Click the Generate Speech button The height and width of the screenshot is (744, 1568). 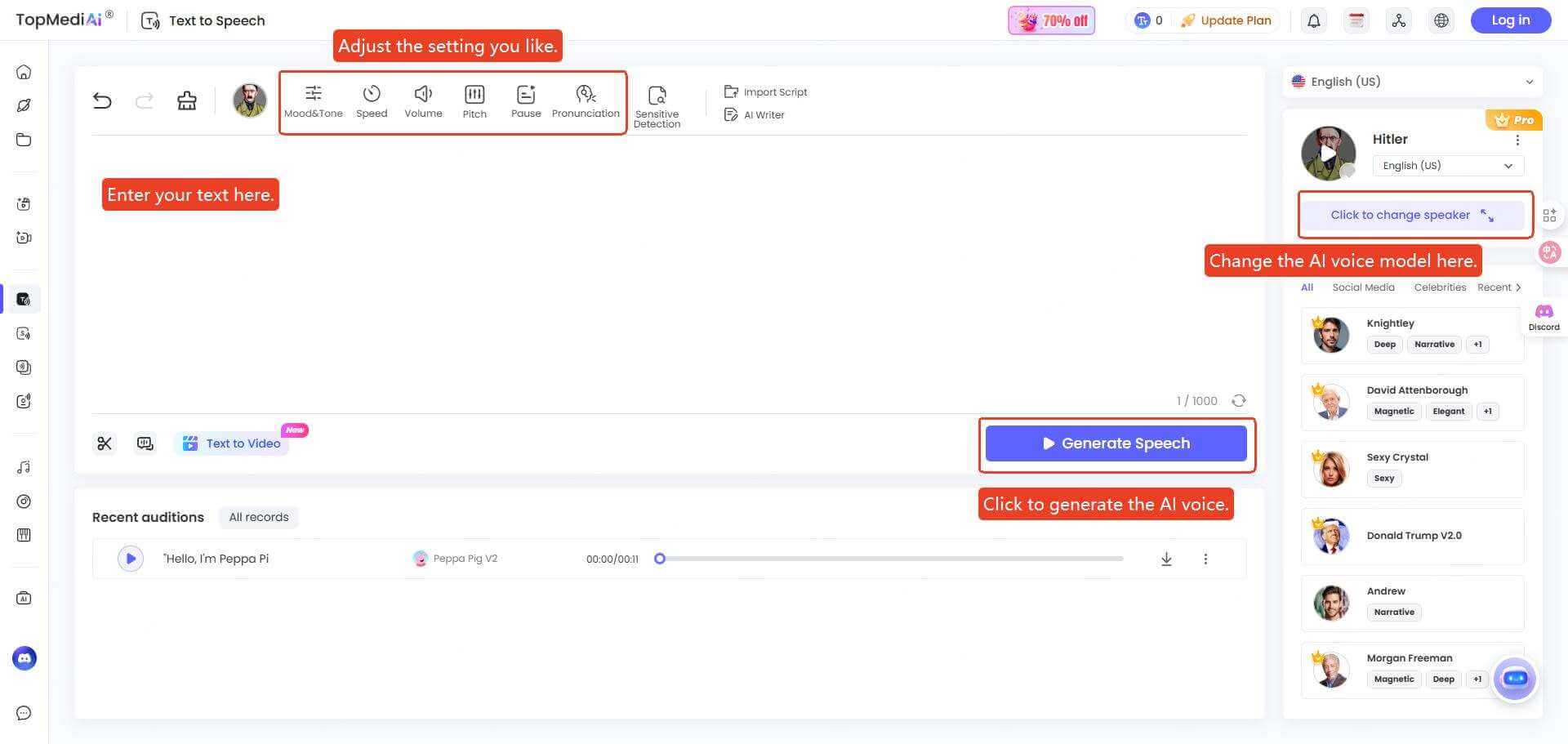(x=1116, y=443)
